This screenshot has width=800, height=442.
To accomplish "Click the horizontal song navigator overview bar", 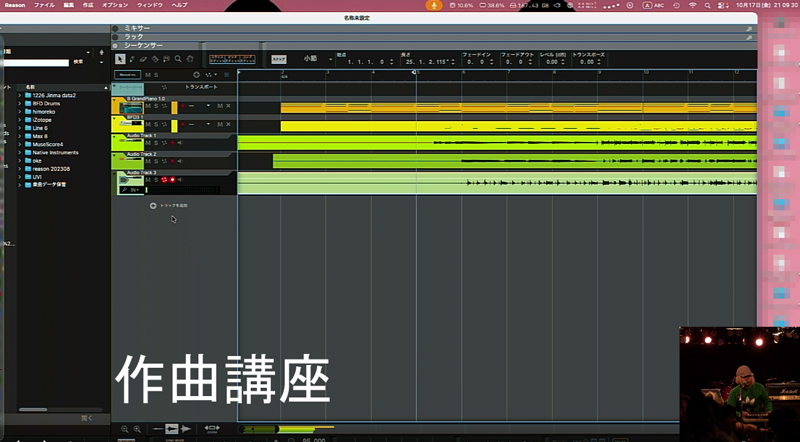I will click(290, 428).
